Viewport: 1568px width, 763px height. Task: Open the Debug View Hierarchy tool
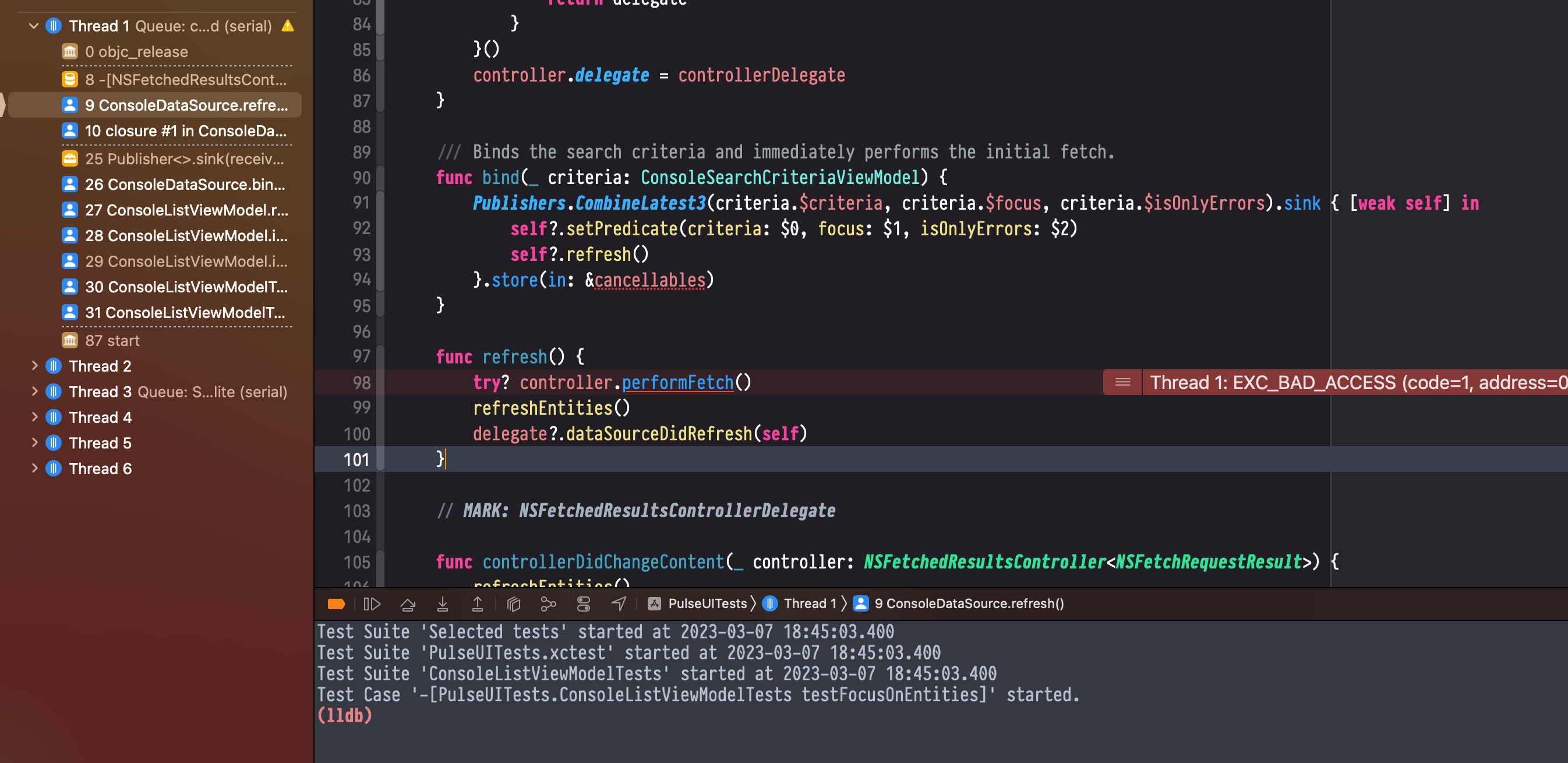[x=513, y=603]
